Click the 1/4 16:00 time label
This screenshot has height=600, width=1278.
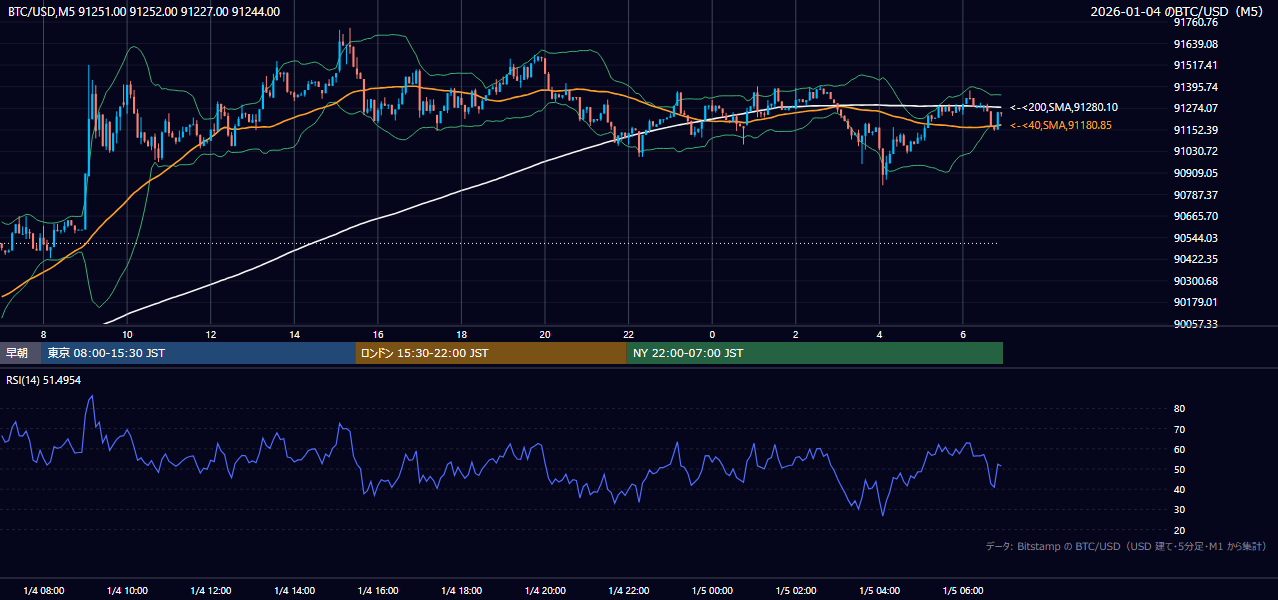(x=378, y=590)
